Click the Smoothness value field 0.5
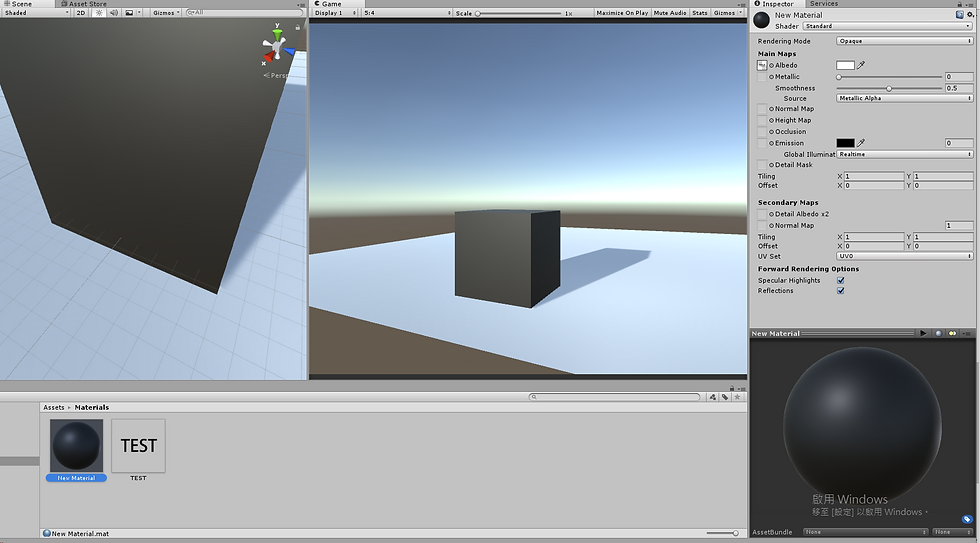 pos(959,88)
